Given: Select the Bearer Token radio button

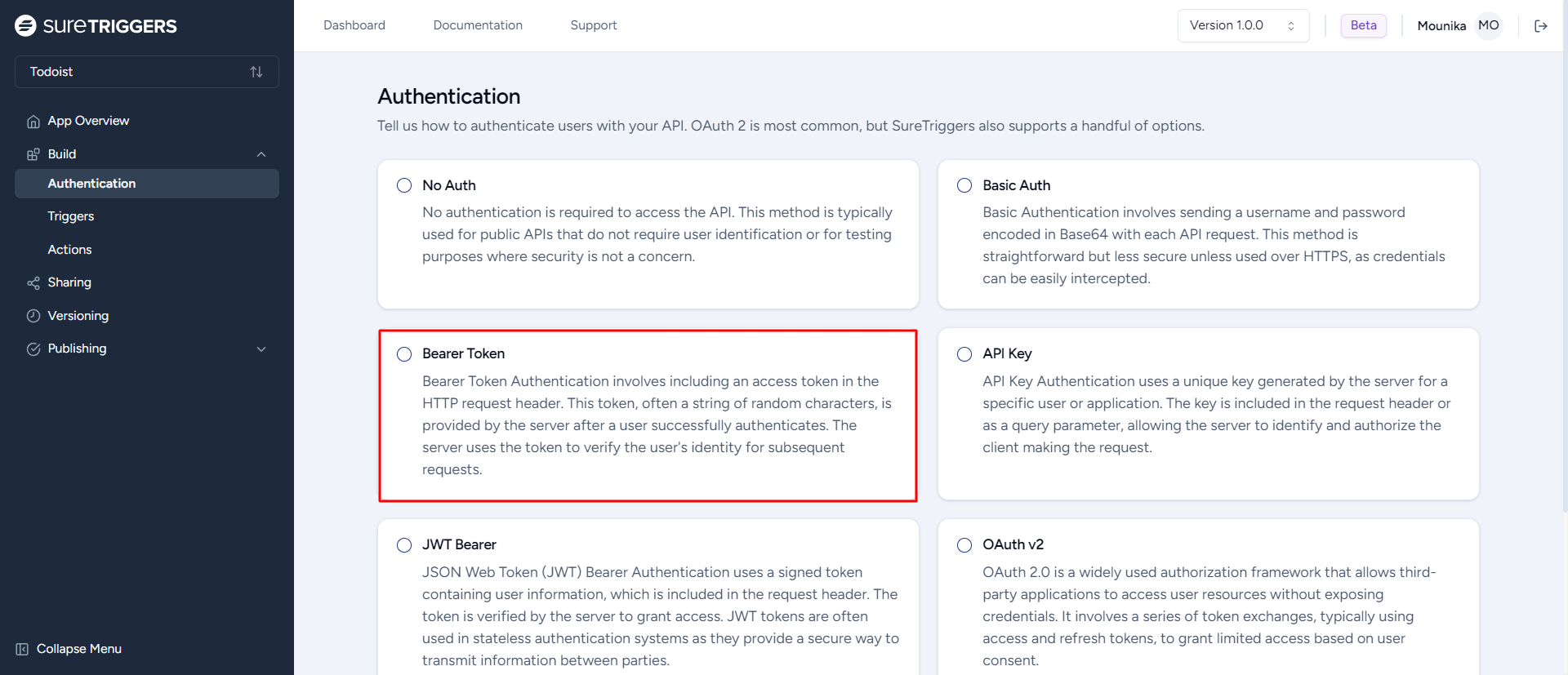Looking at the screenshot, I should point(404,354).
